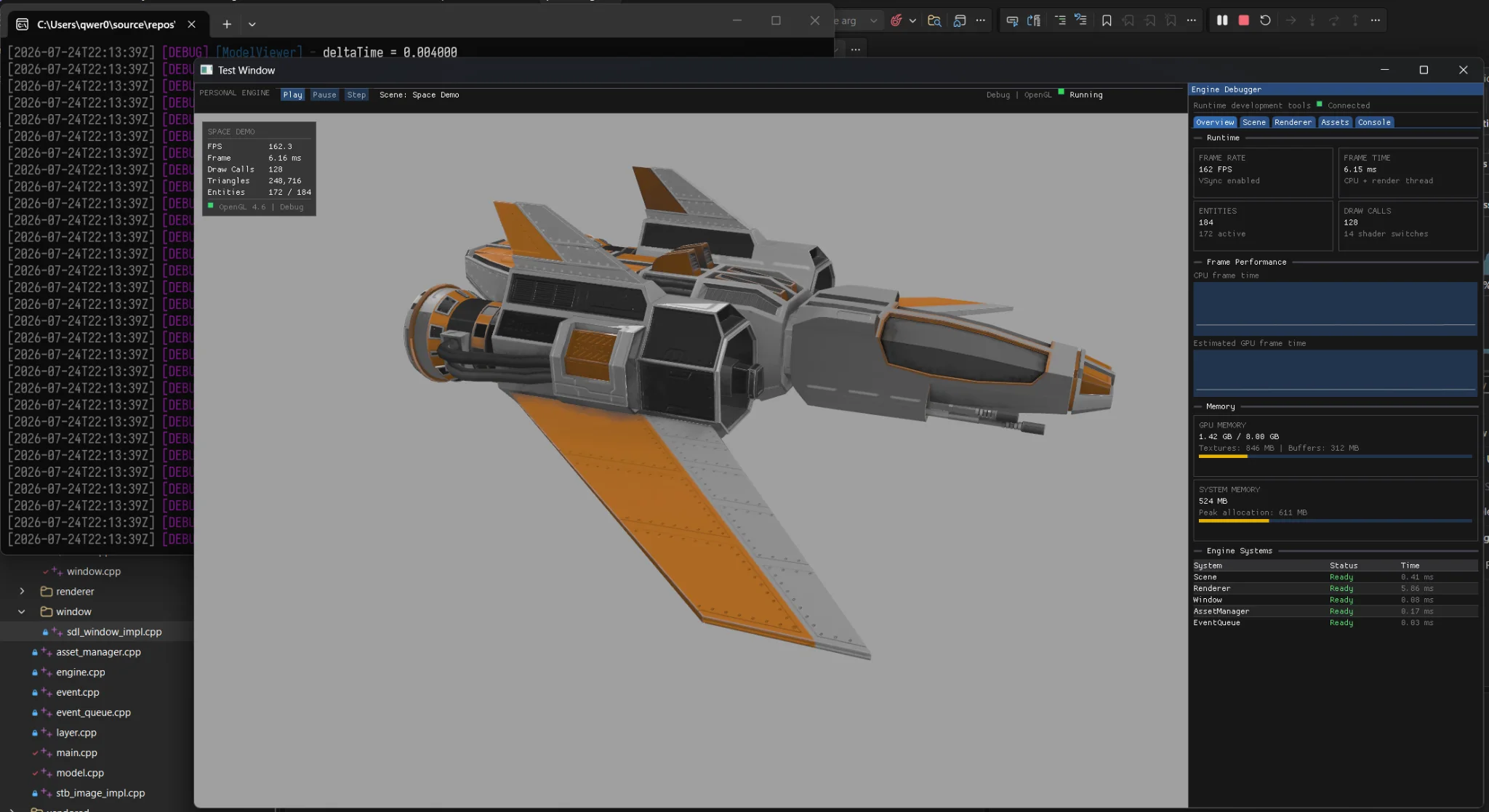Select model.cpp in the file tree
The image size is (1489, 812).
(80, 773)
